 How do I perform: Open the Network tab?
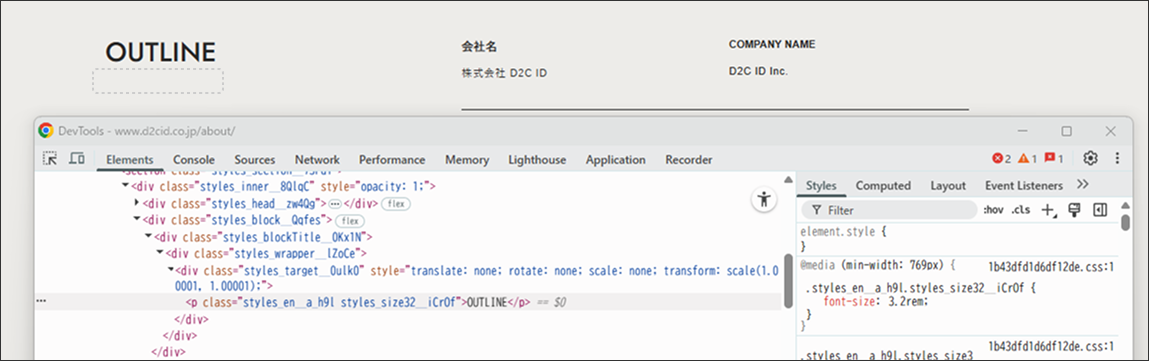(x=317, y=160)
